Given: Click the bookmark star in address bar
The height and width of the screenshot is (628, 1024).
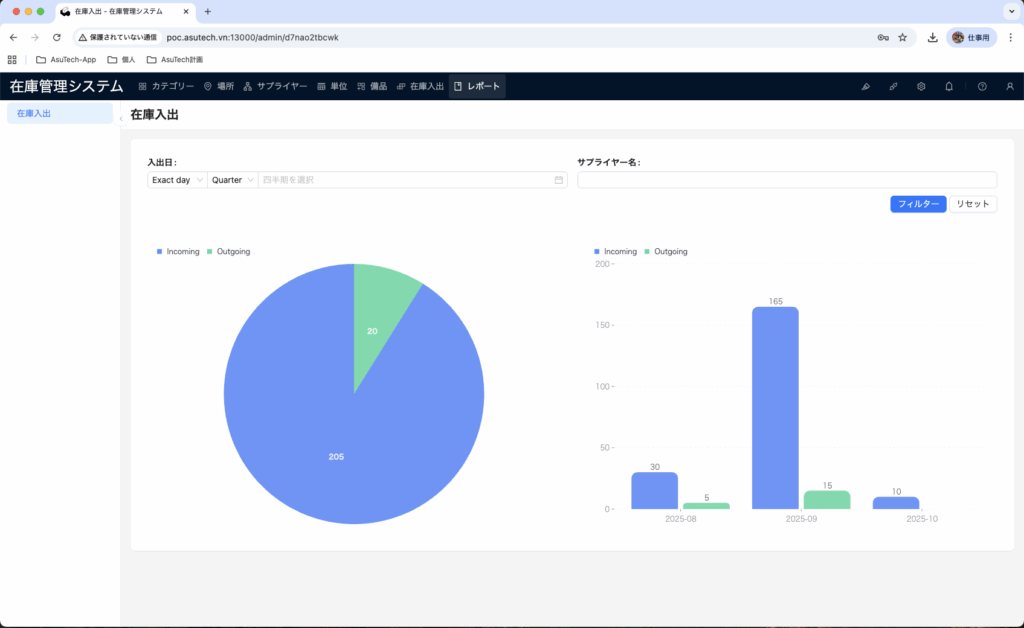Looking at the screenshot, I should (x=902, y=37).
